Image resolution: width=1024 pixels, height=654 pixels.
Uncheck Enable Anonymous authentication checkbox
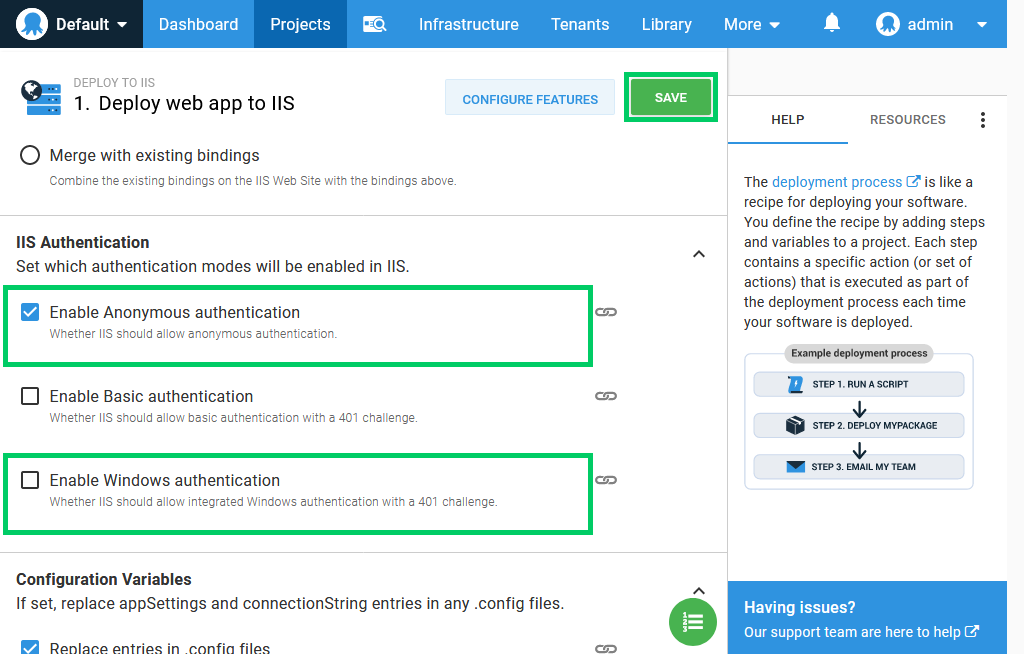click(30, 312)
